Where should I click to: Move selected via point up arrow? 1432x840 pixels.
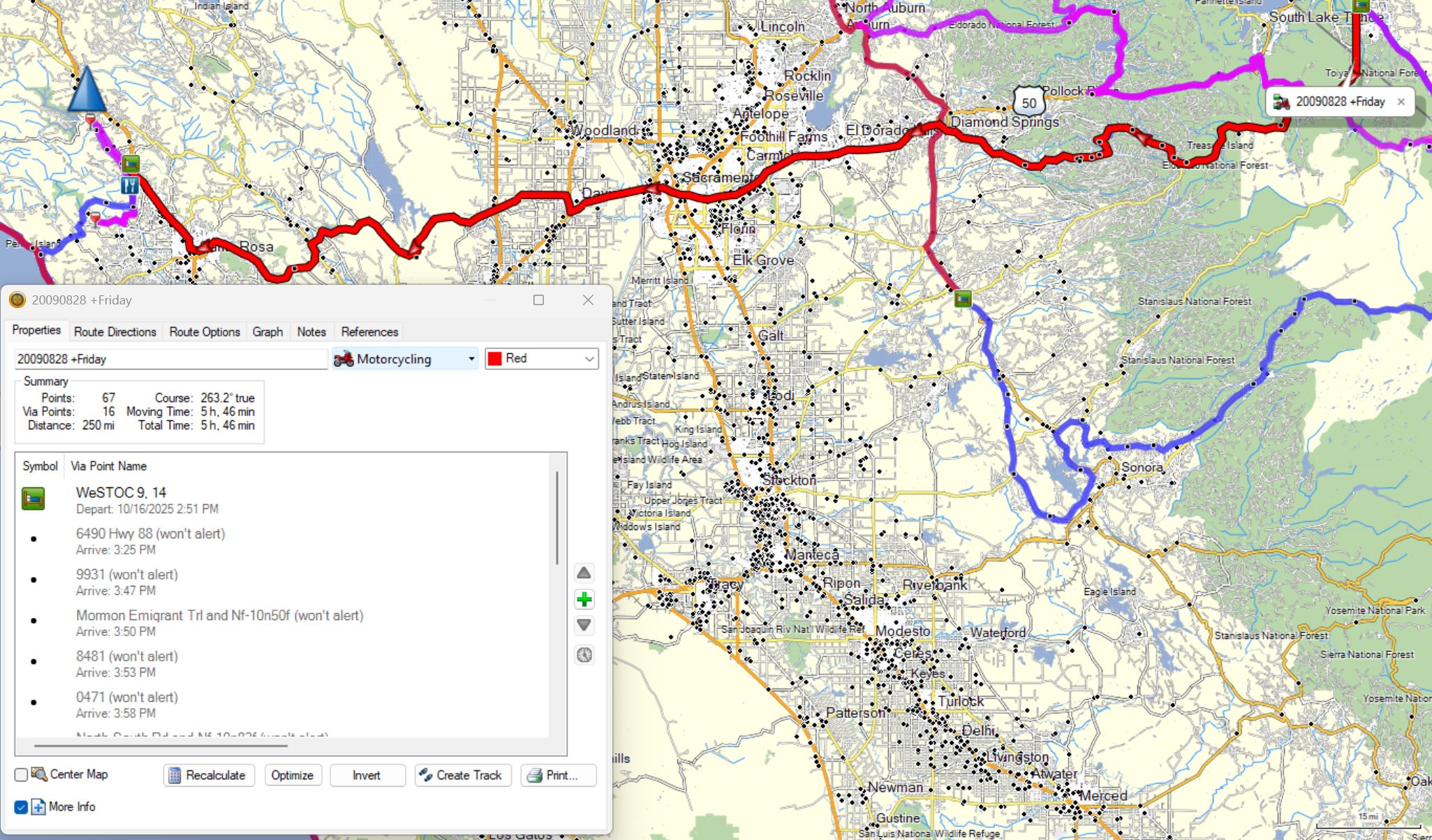[x=584, y=573]
